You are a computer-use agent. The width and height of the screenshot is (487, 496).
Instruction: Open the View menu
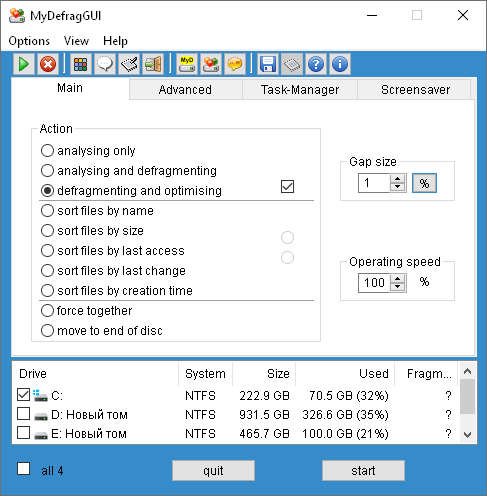point(76,41)
